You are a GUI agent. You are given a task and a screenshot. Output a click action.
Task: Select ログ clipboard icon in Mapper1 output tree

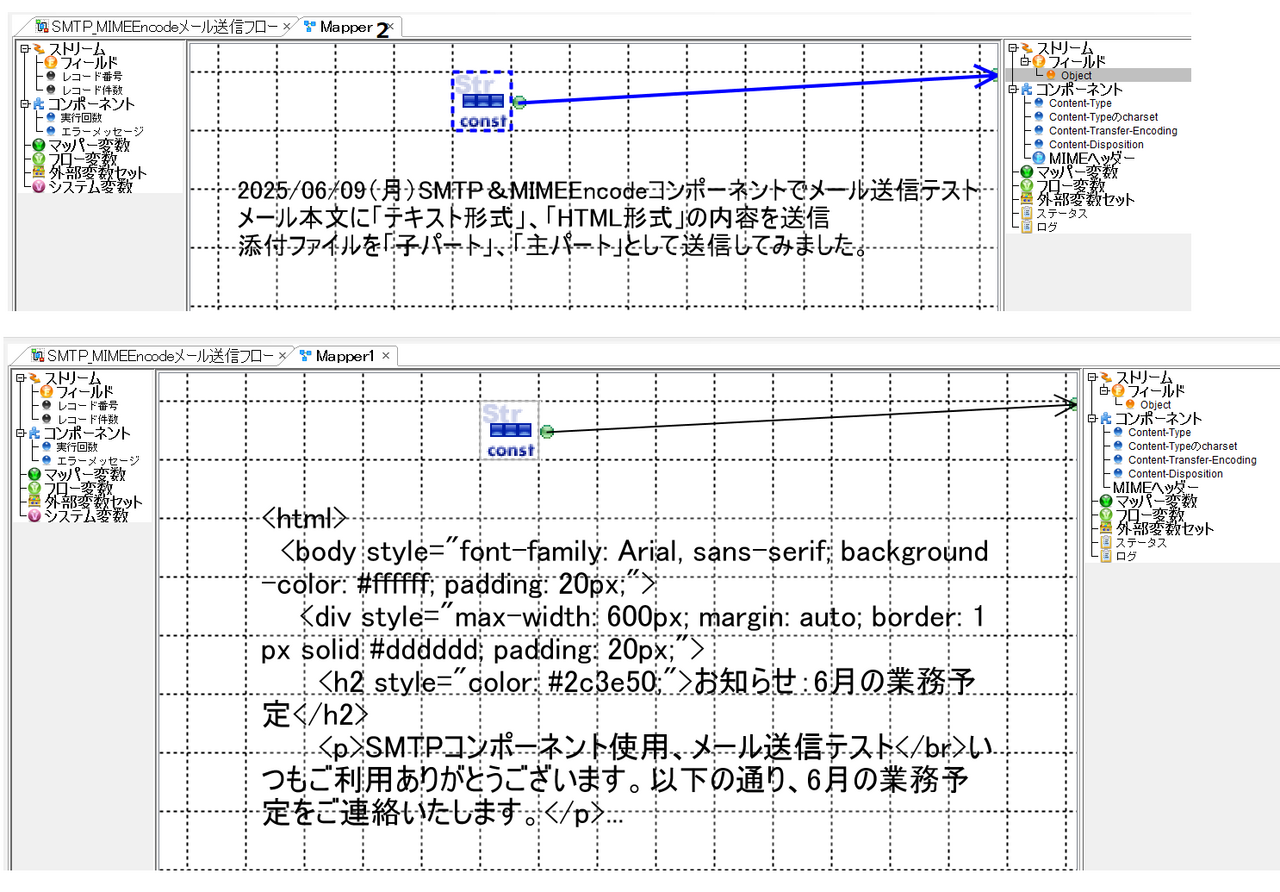[1106, 556]
